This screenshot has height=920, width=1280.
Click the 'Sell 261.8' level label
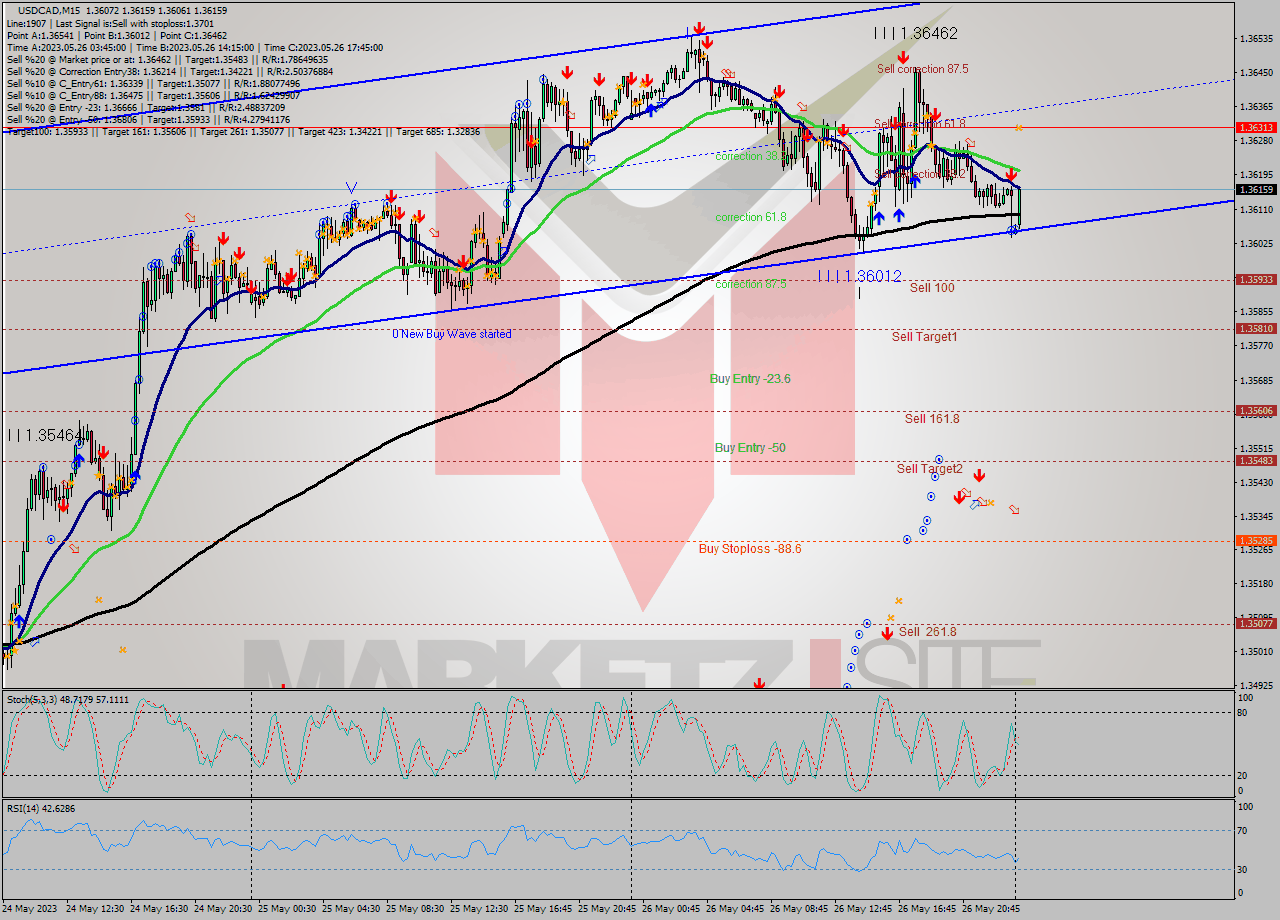[x=927, y=632]
